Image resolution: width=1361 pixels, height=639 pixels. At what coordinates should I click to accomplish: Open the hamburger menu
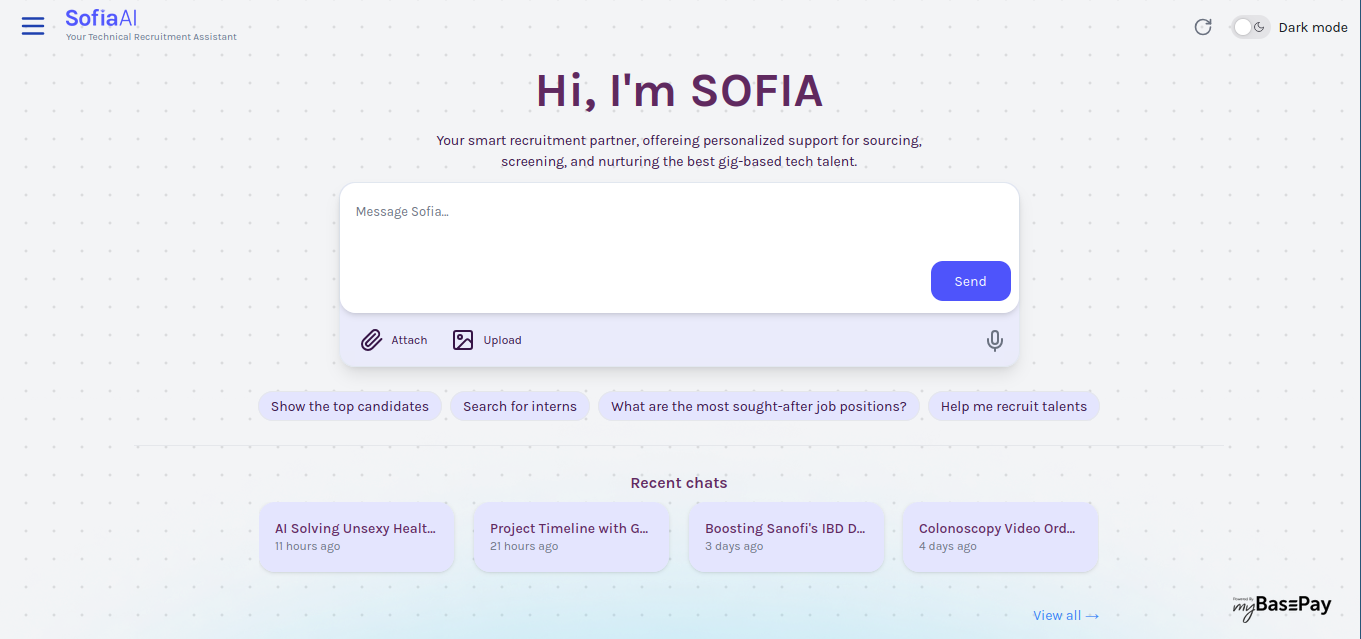pos(33,26)
